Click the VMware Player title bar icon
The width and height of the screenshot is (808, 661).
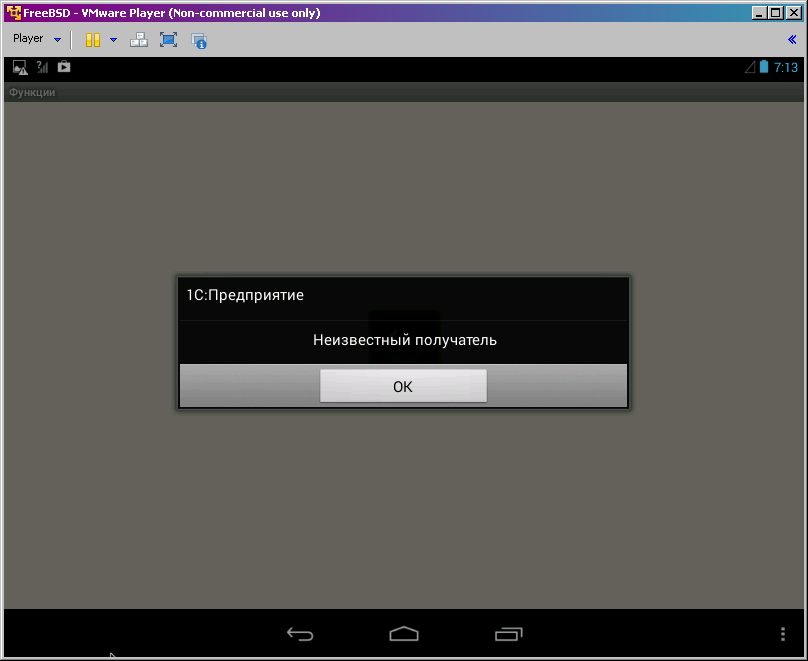coord(12,13)
